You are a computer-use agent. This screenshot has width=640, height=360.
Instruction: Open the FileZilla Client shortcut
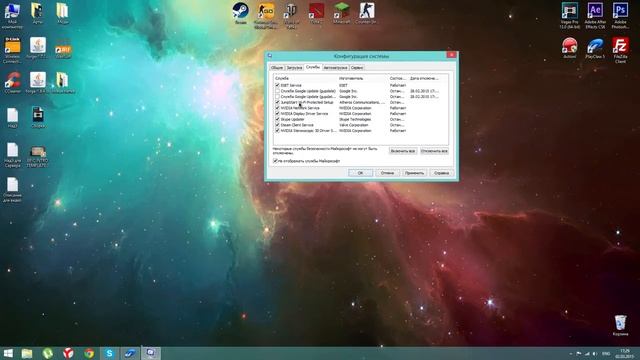point(620,50)
